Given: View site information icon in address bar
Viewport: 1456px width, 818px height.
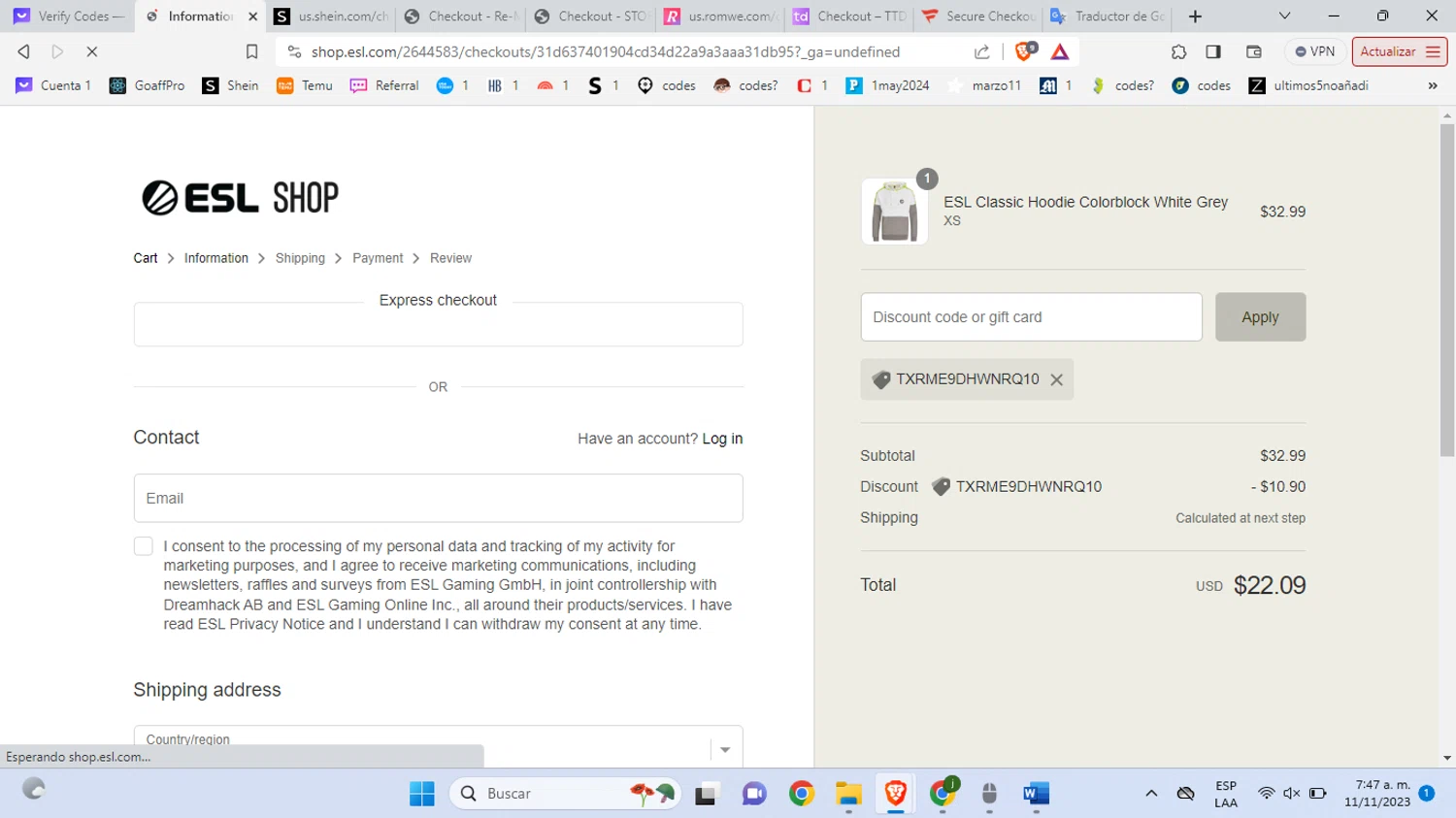Looking at the screenshot, I should (x=294, y=51).
